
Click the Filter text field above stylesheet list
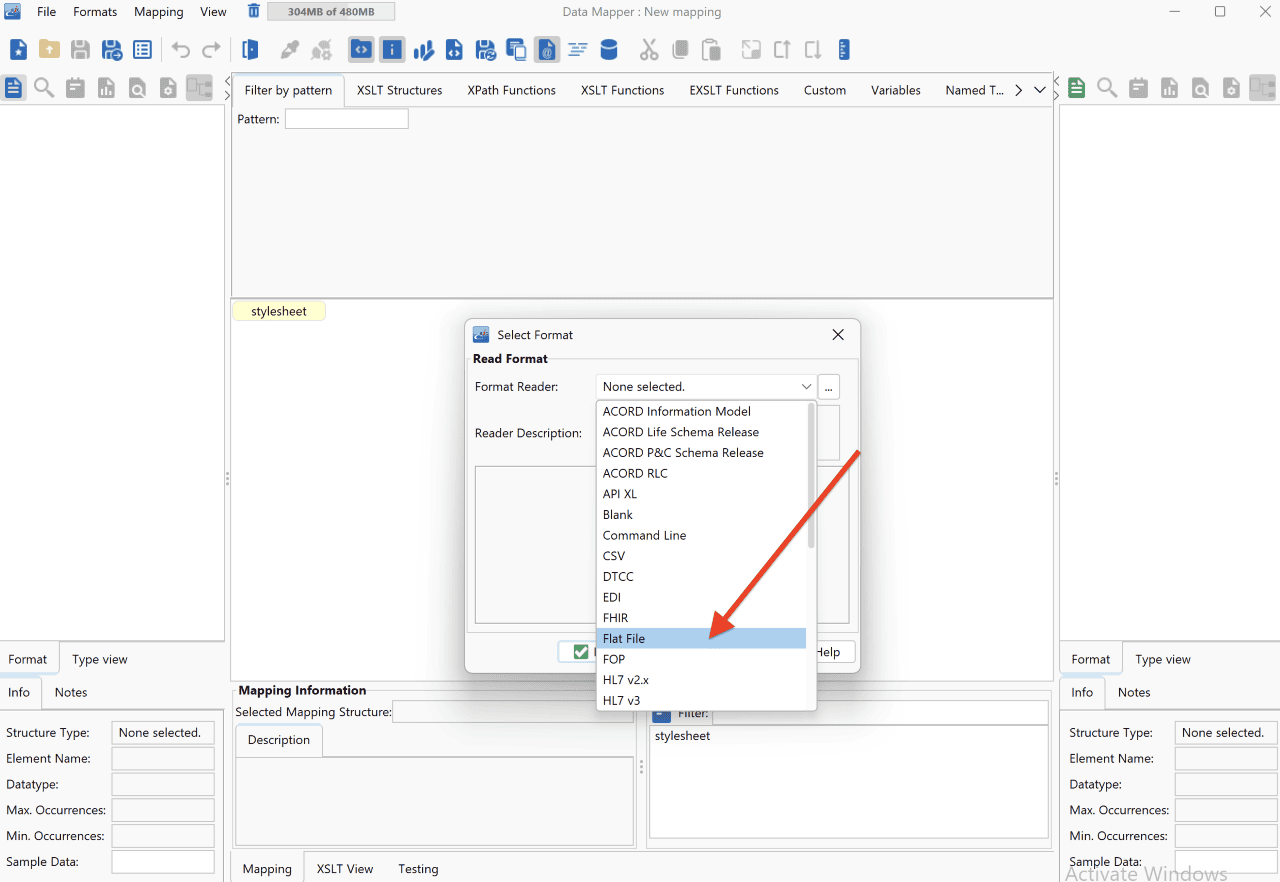(x=880, y=713)
